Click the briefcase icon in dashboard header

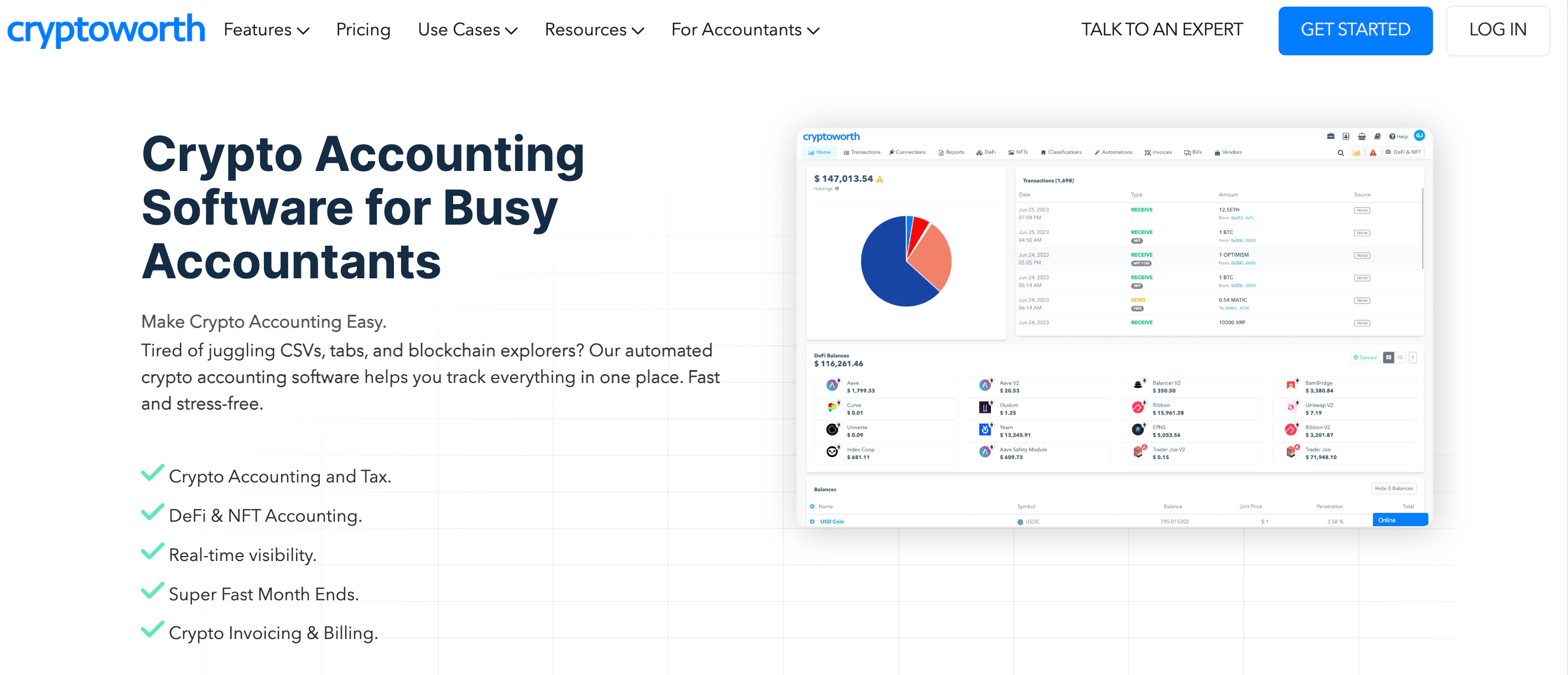tap(1331, 136)
